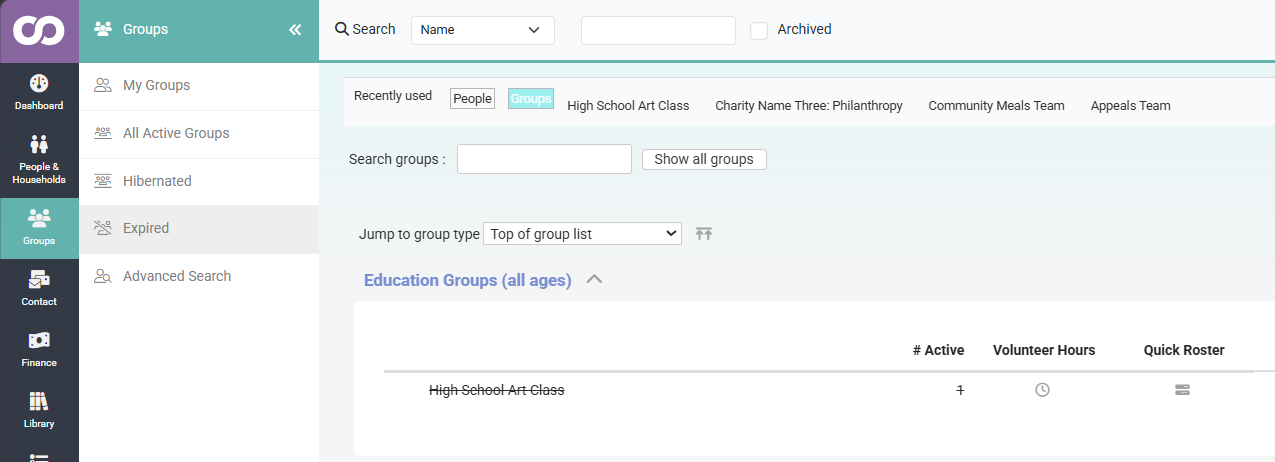Screen dimensions: 1275x462
Task: Open My Groups menu item
Action: coord(199,85)
